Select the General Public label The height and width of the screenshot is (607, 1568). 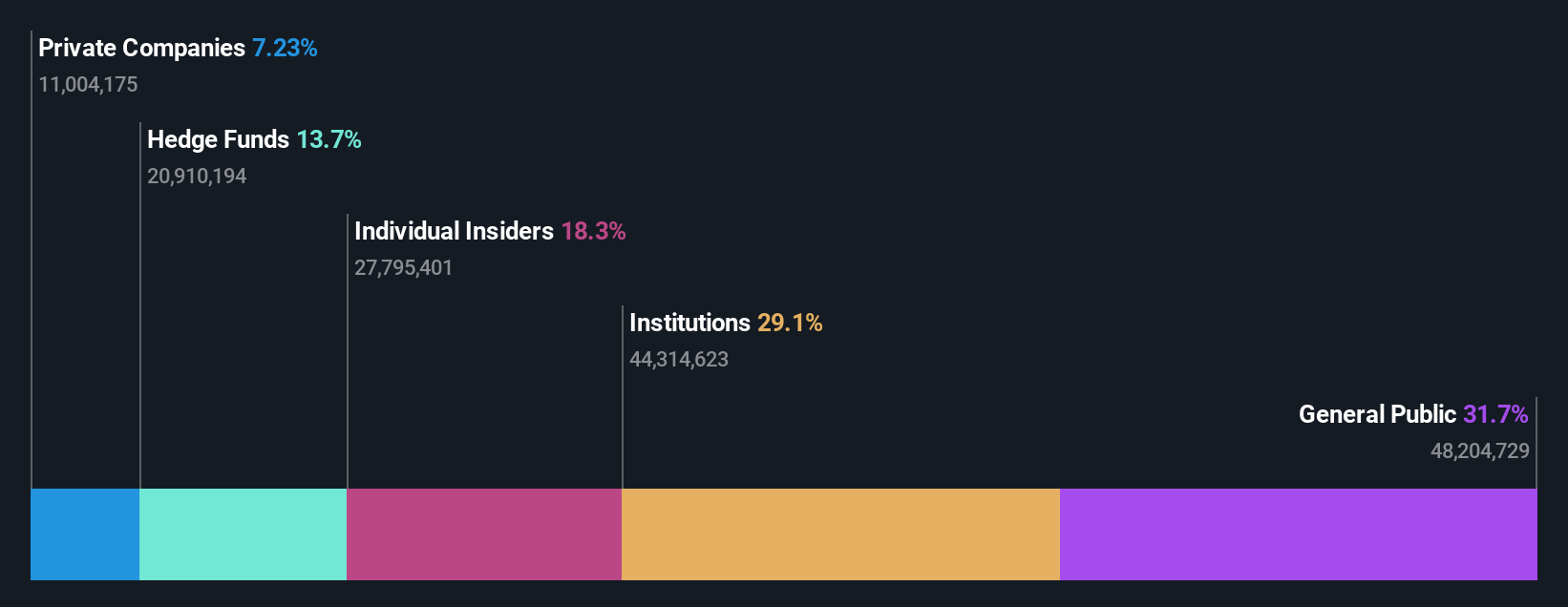pos(1377,414)
